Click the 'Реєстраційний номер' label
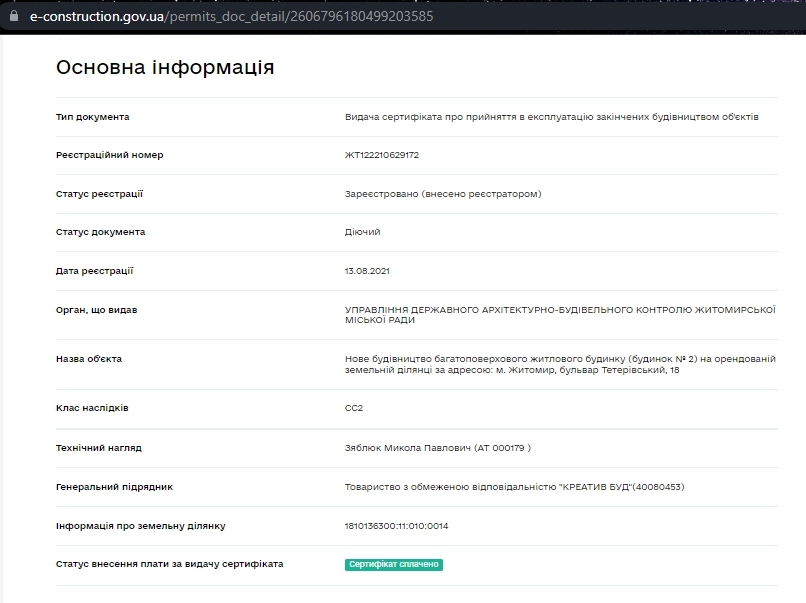The image size is (806, 603). [109, 155]
